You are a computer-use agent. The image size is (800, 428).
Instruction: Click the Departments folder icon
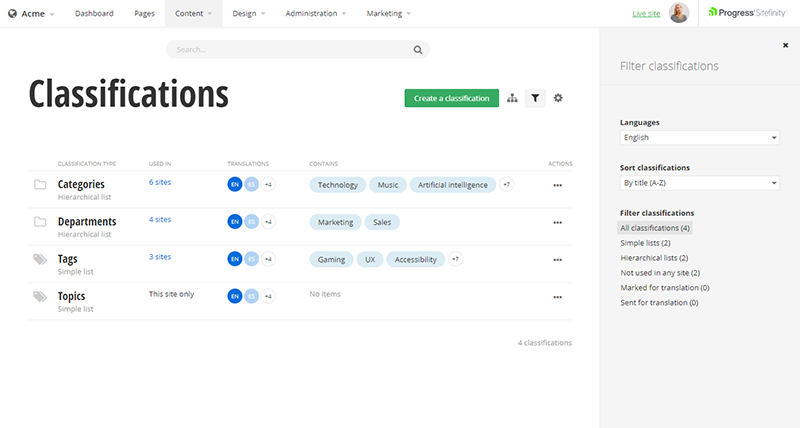(40, 221)
